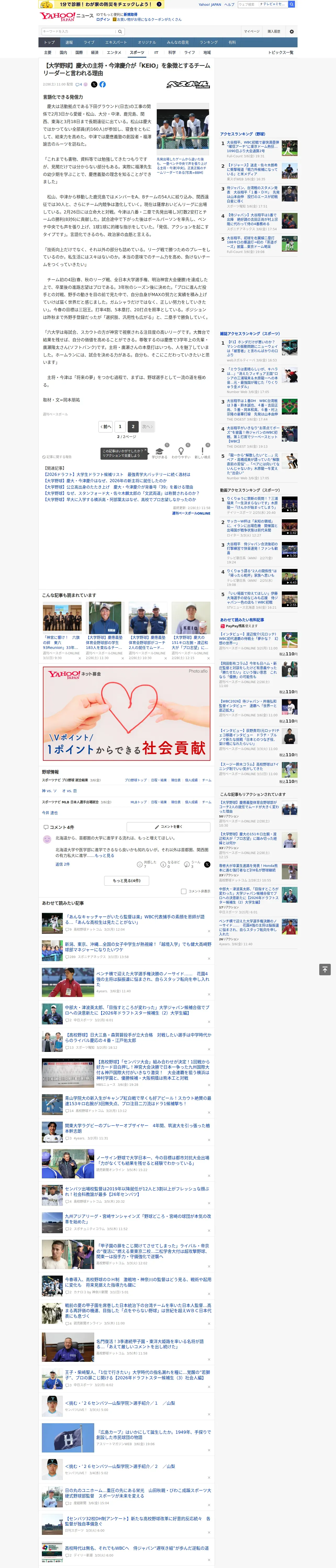Open the 購入履歴 link

[x=274, y=32]
